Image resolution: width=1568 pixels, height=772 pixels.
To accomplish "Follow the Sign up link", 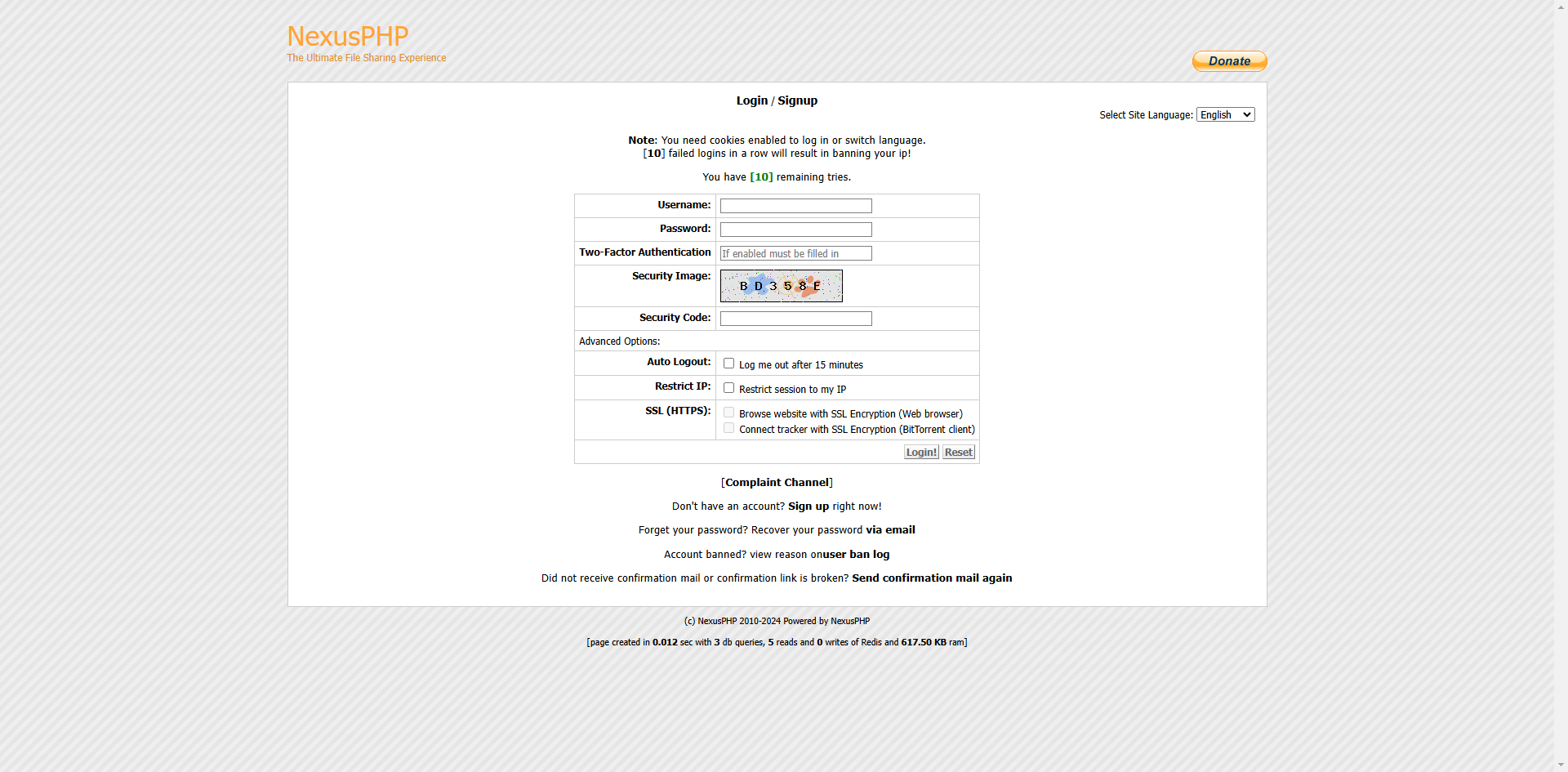I will (808, 506).
